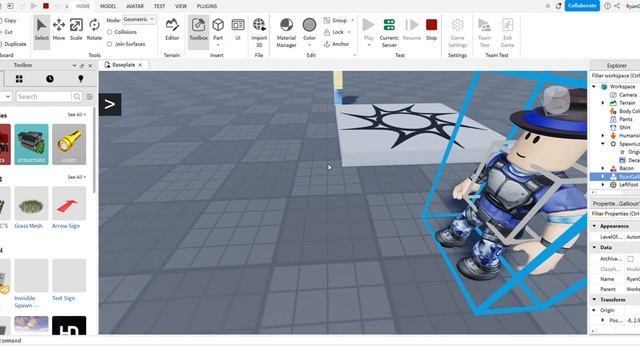The width and height of the screenshot is (640, 360).
Task: Collapse the Workspace tree node
Action: point(594,87)
